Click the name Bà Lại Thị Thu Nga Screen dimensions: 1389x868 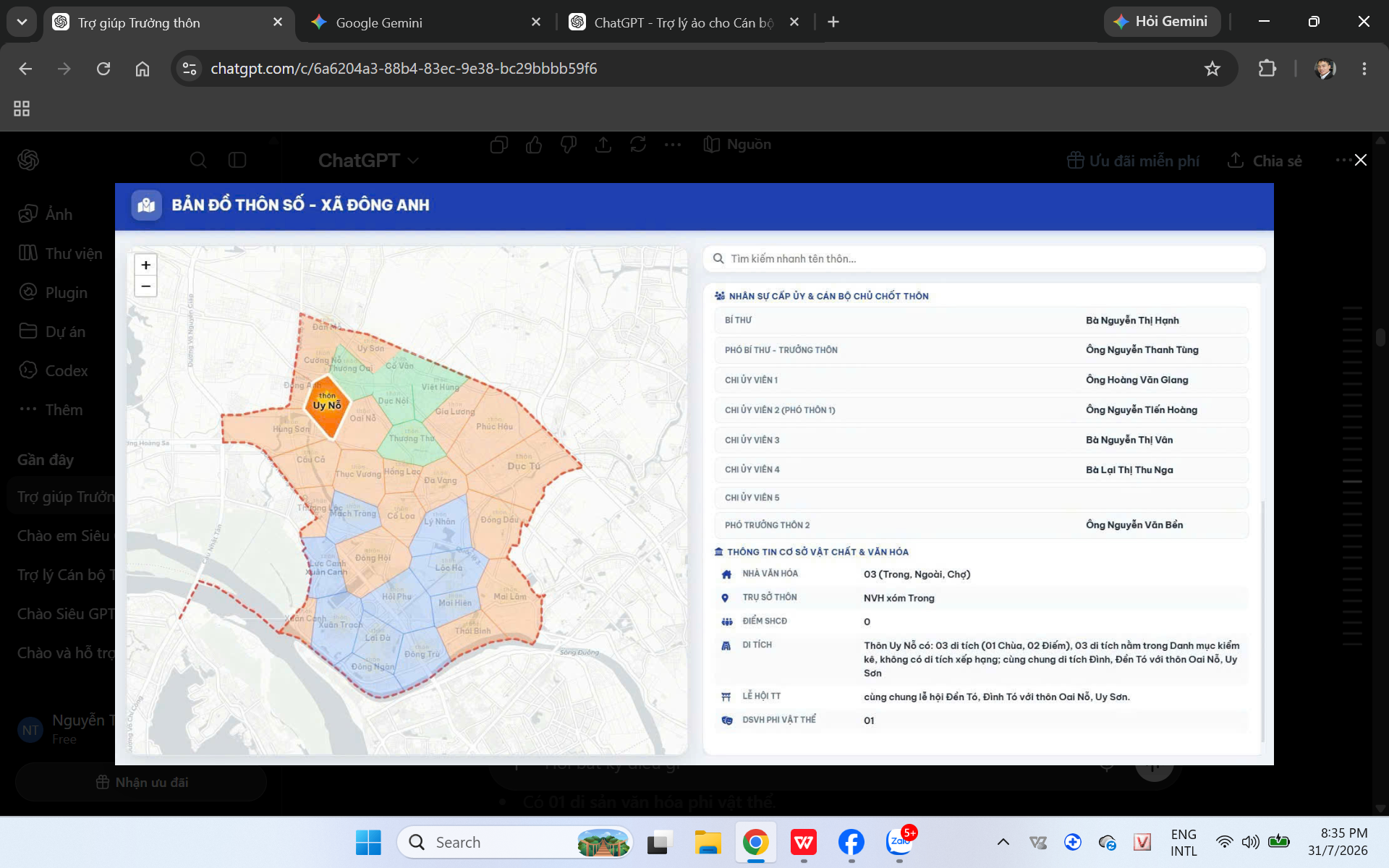[1129, 470]
